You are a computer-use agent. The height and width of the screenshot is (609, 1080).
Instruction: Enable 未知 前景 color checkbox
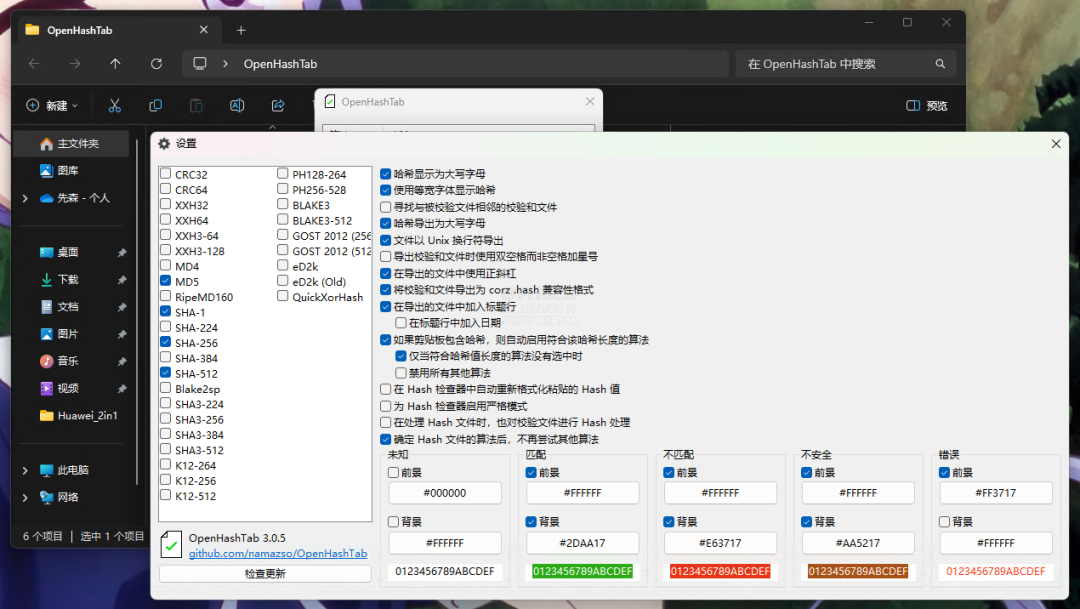[393, 473]
